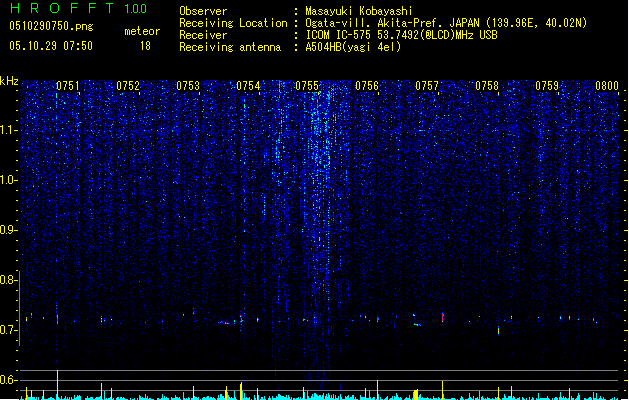Click the Observer label
This screenshot has width=629, height=400.
tap(203, 11)
